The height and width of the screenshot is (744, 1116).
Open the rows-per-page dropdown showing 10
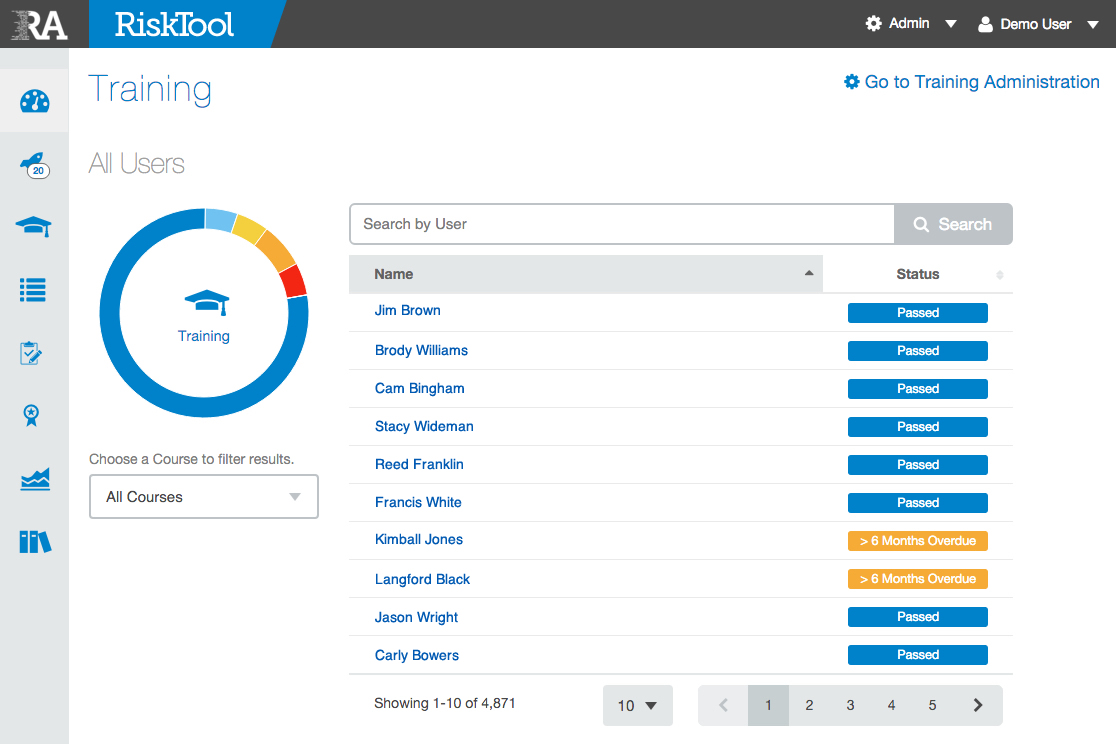tap(637, 705)
